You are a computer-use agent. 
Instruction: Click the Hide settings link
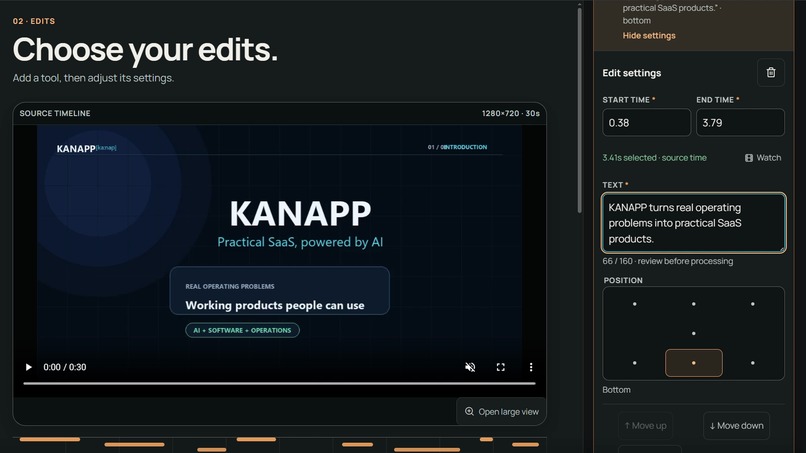click(x=649, y=35)
